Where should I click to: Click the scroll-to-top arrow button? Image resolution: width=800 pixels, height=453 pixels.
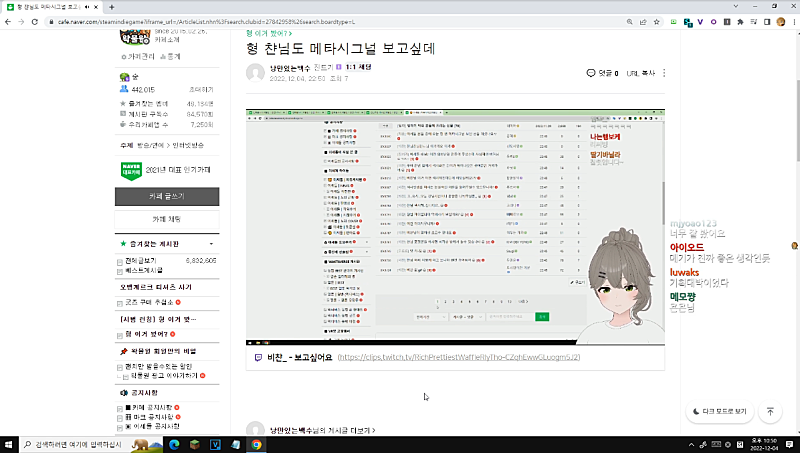pyautogui.click(x=770, y=411)
